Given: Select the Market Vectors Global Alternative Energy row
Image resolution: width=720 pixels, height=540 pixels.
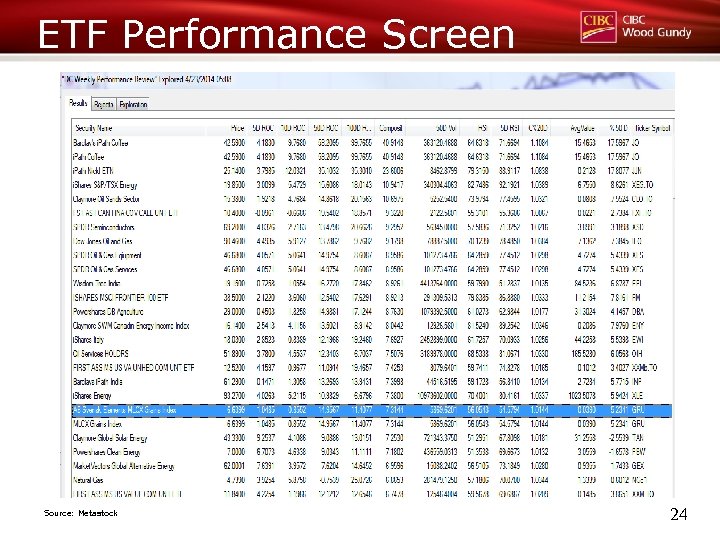Looking at the screenshot, I should pos(372,466).
